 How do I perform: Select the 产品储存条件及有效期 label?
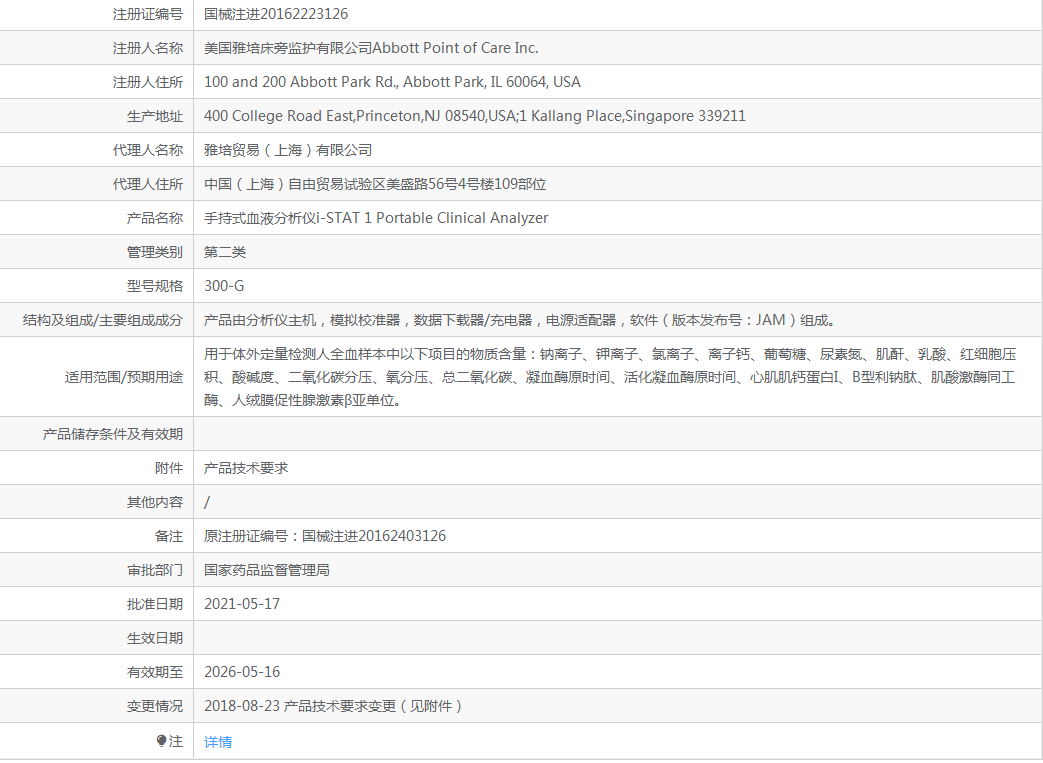112,434
